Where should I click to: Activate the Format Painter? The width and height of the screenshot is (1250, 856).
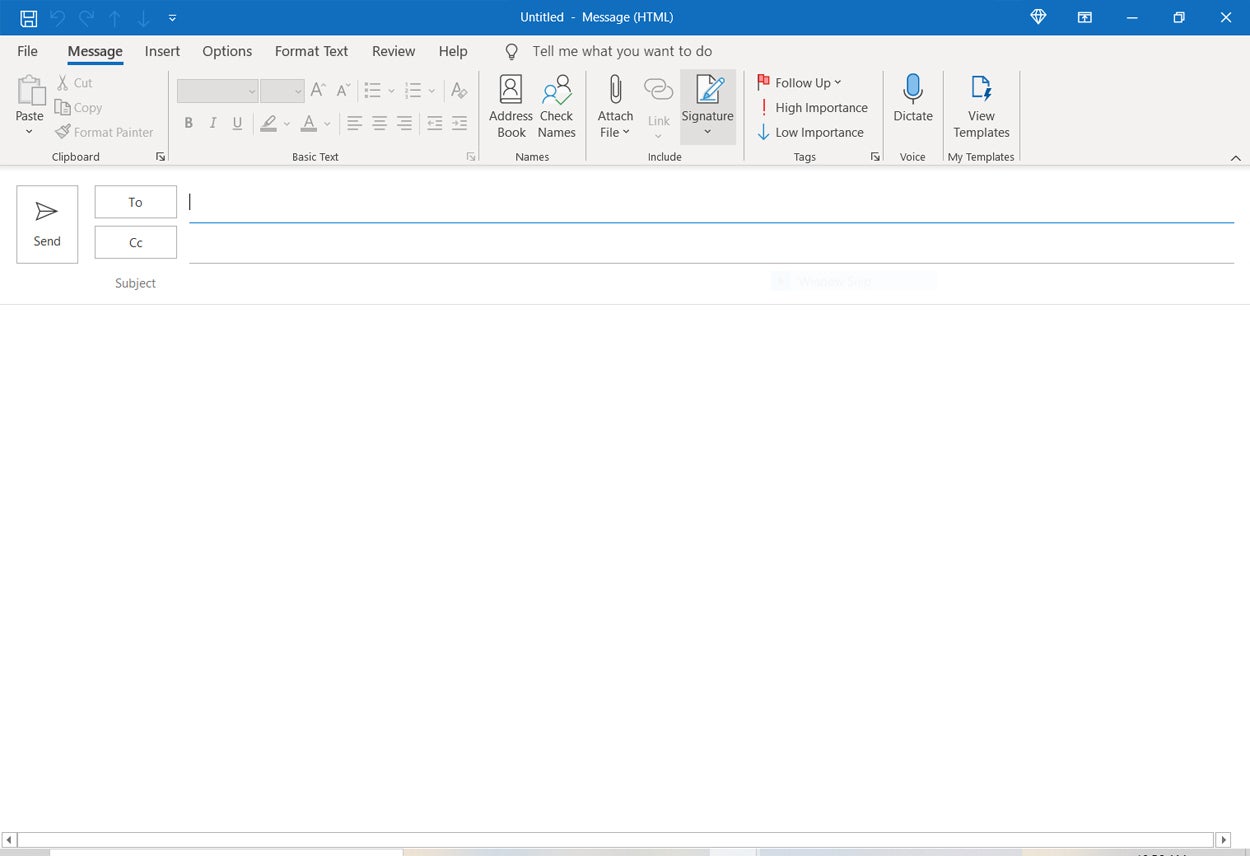(104, 132)
